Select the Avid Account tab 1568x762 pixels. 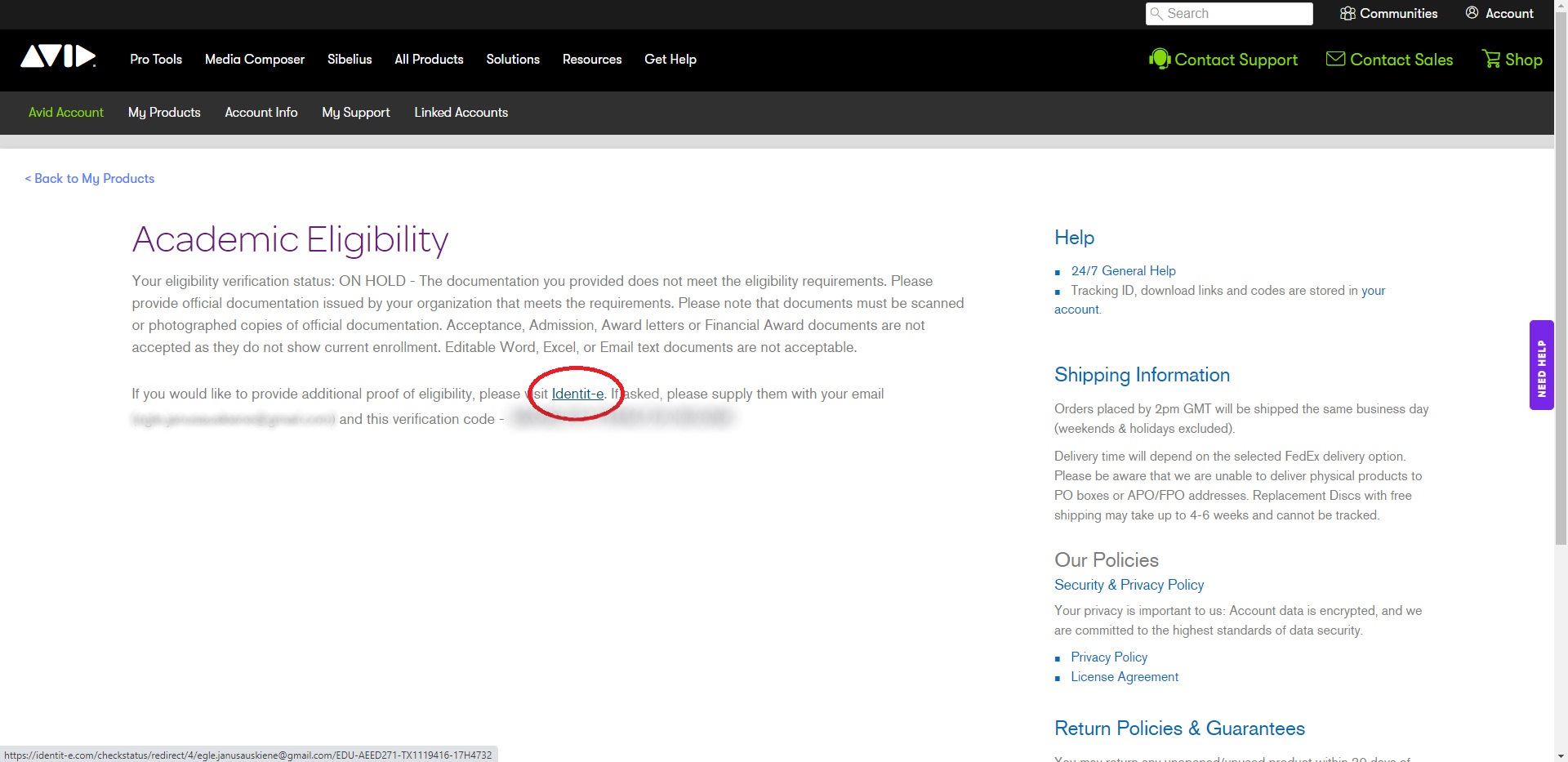pos(66,112)
